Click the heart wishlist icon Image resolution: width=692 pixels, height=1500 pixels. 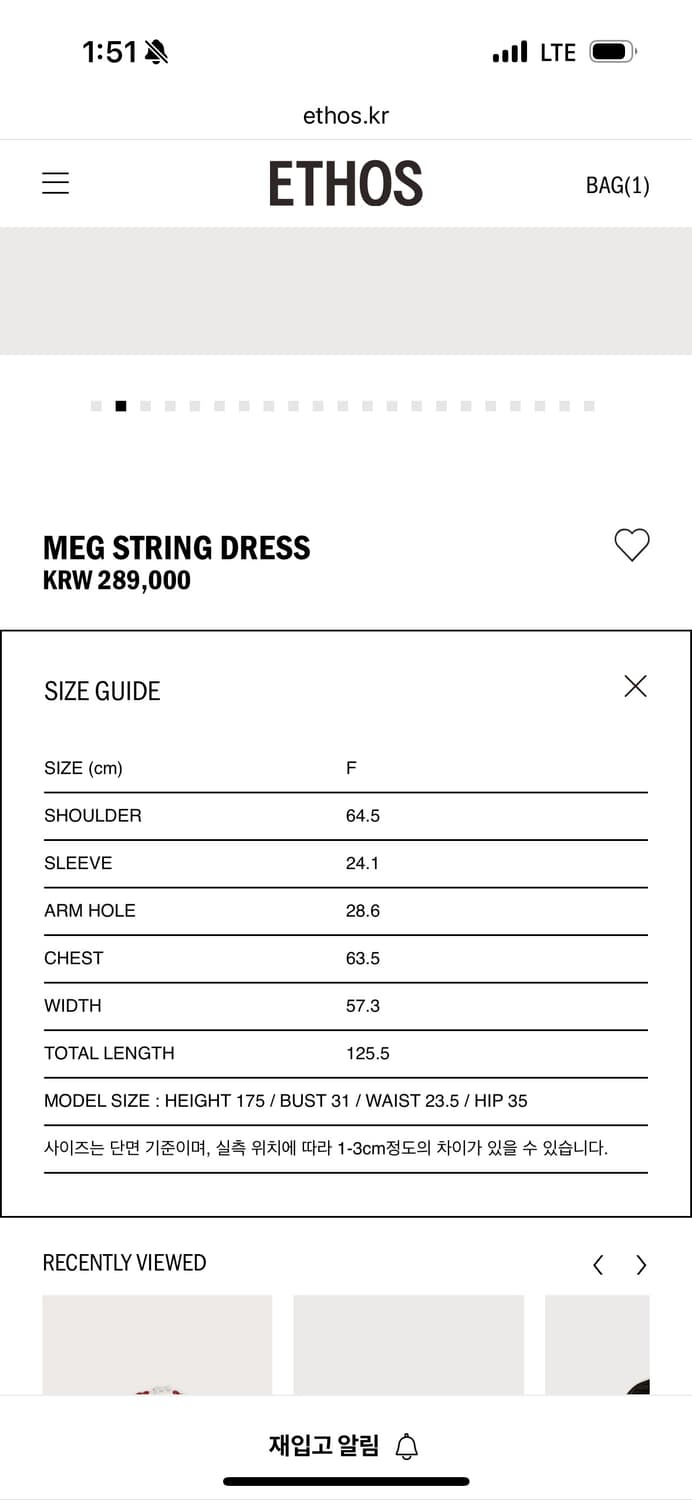[x=631, y=545]
